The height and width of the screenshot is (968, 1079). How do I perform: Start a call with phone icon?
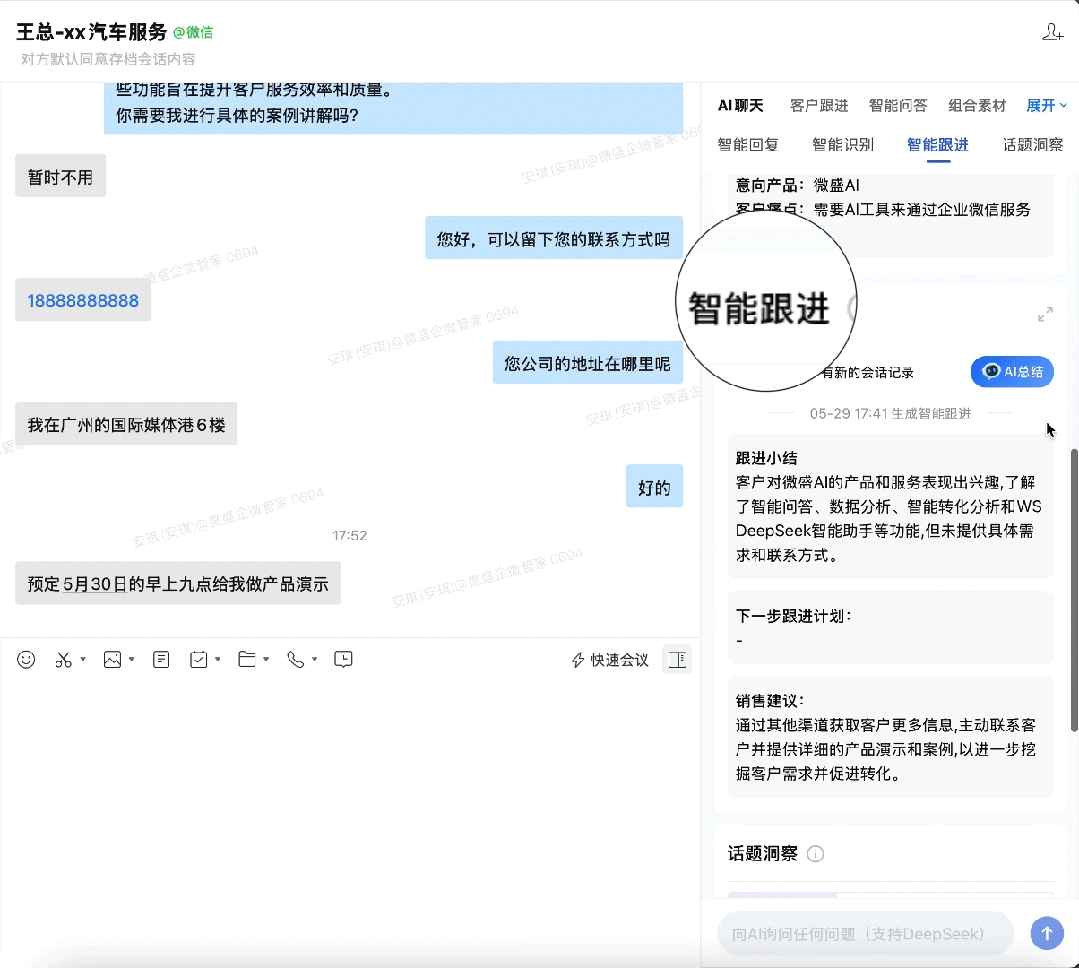click(295, 660)
